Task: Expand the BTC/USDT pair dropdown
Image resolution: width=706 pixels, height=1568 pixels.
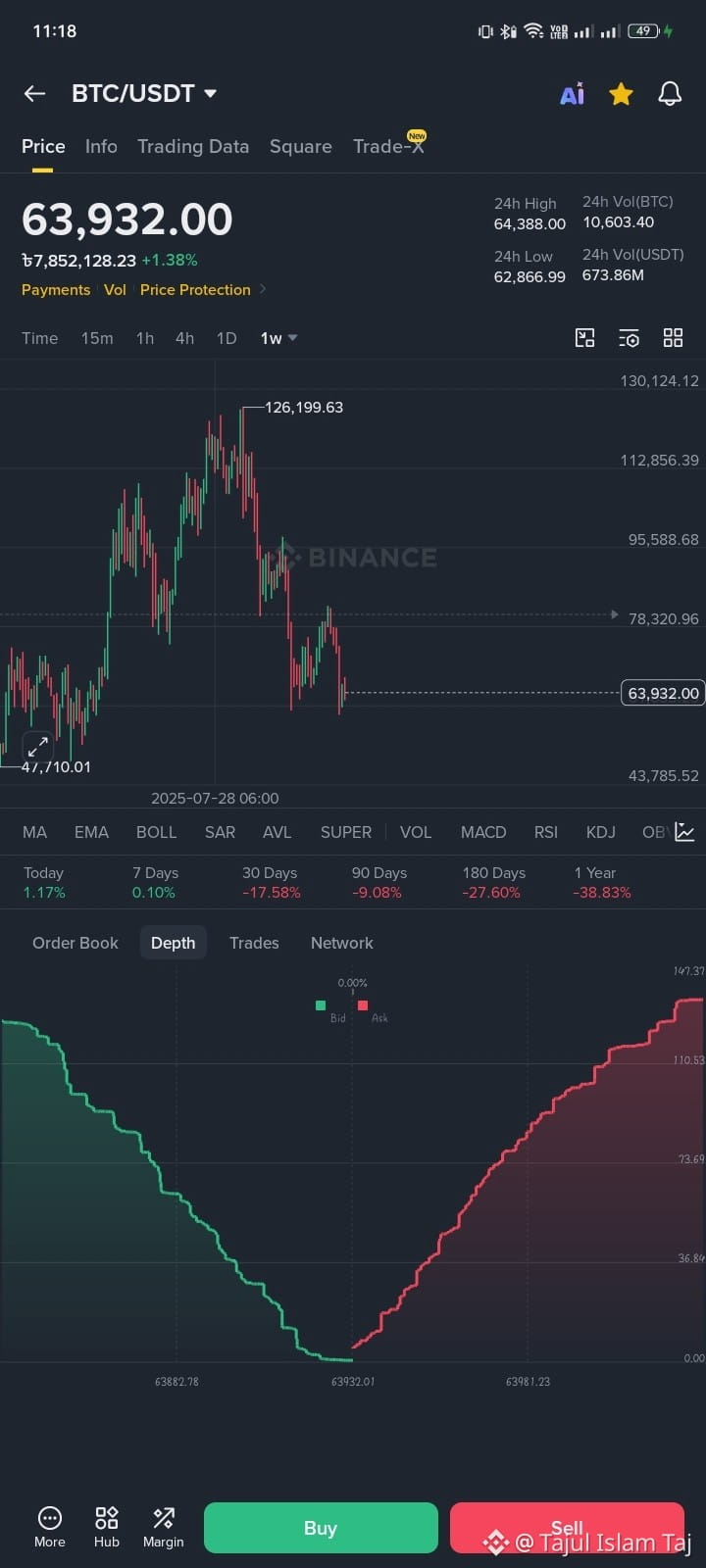Action: 210,93
